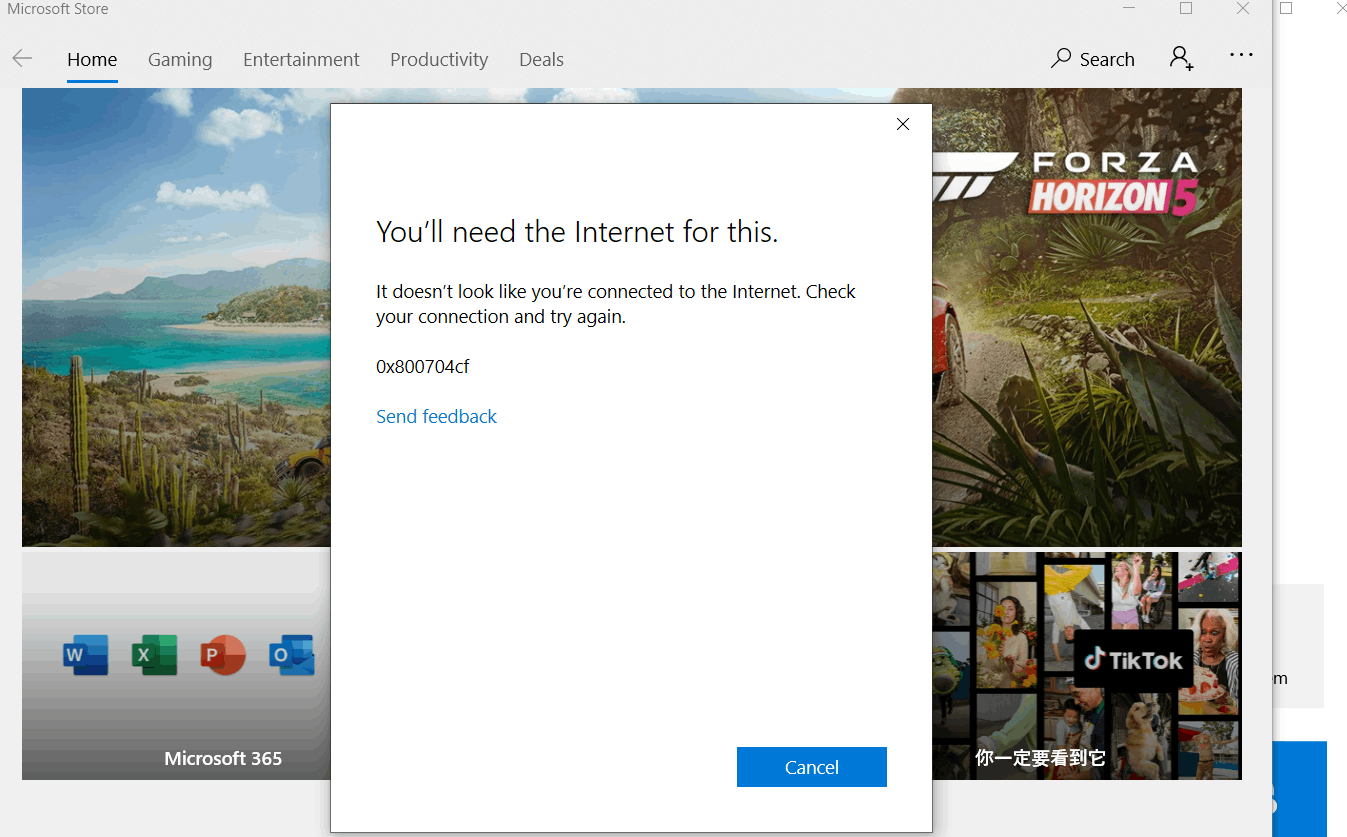
Task: Close the Internet error dialog with X
Action: (x=903, y=124)
